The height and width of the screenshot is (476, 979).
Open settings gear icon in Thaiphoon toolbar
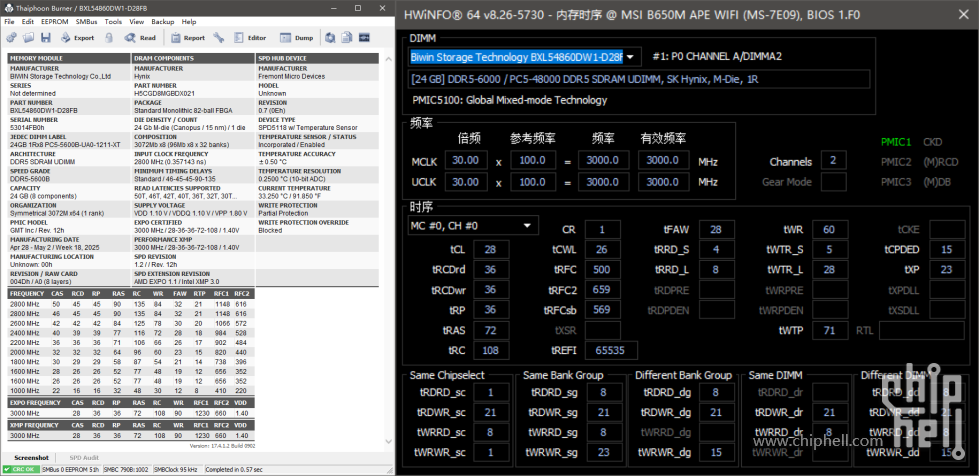[x=12, y=37]
